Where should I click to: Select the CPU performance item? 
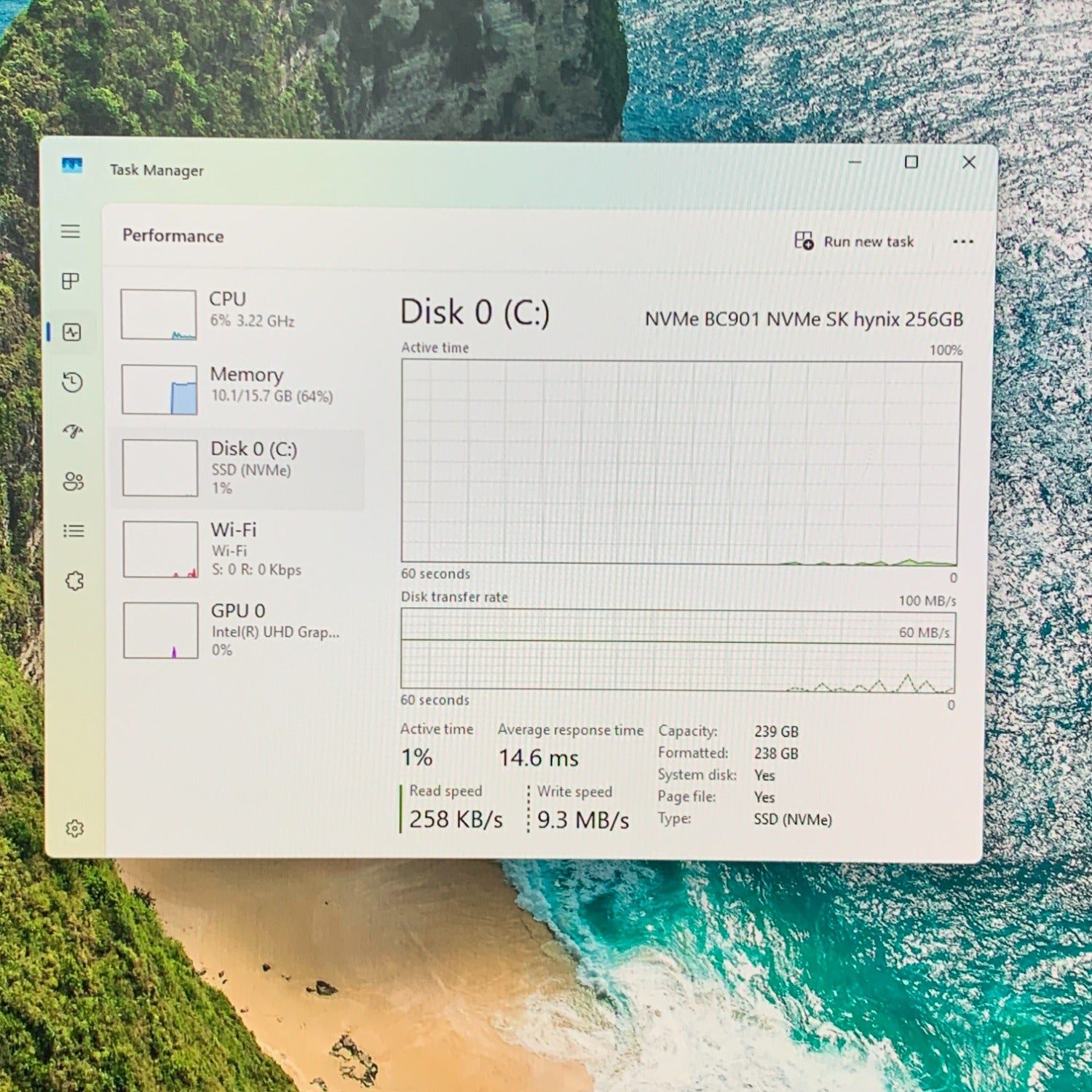[x=240, y=312]
